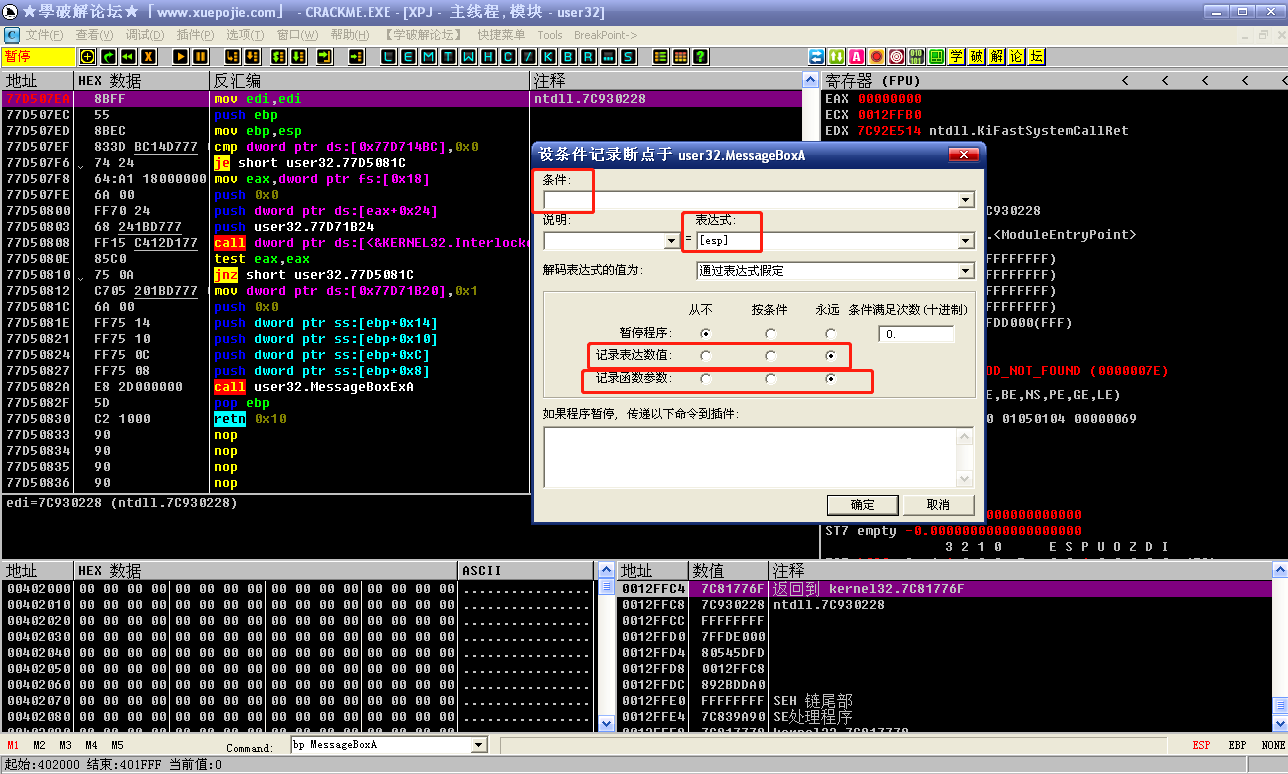Click the rewind (double left arrow) toolbar icon
The width and height of the screenshot is (1288, 774).
[x=128, y=57]
